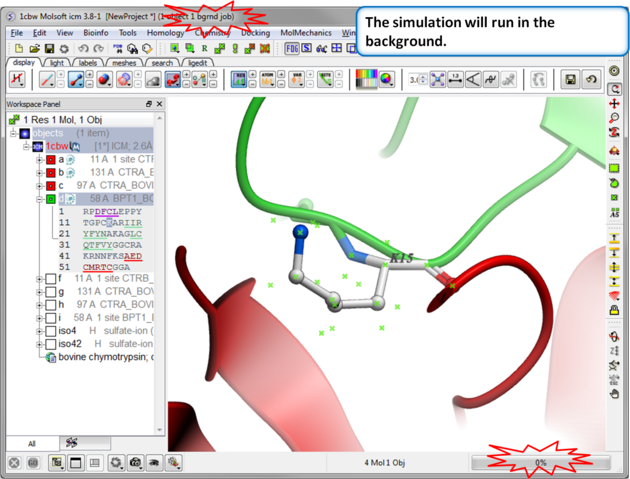Toggle display checkbox for iso42 sulfate-ion
The height and width of the screenshot is (479, 630).
tap(50, 343)
